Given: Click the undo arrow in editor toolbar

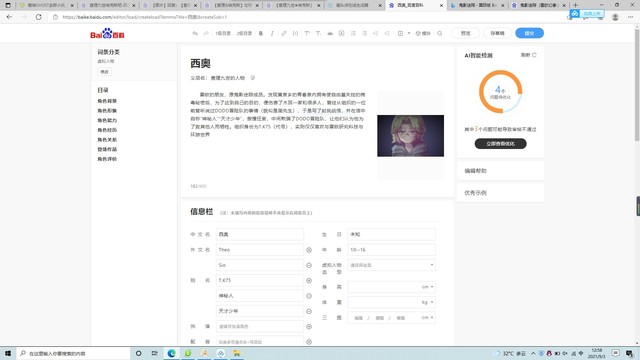Looking at the screenshot, I should coord(195,33).
